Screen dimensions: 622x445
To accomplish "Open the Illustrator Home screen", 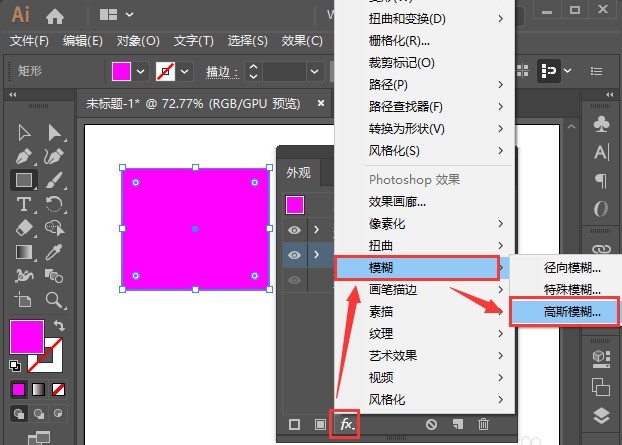I will point(55,16).
